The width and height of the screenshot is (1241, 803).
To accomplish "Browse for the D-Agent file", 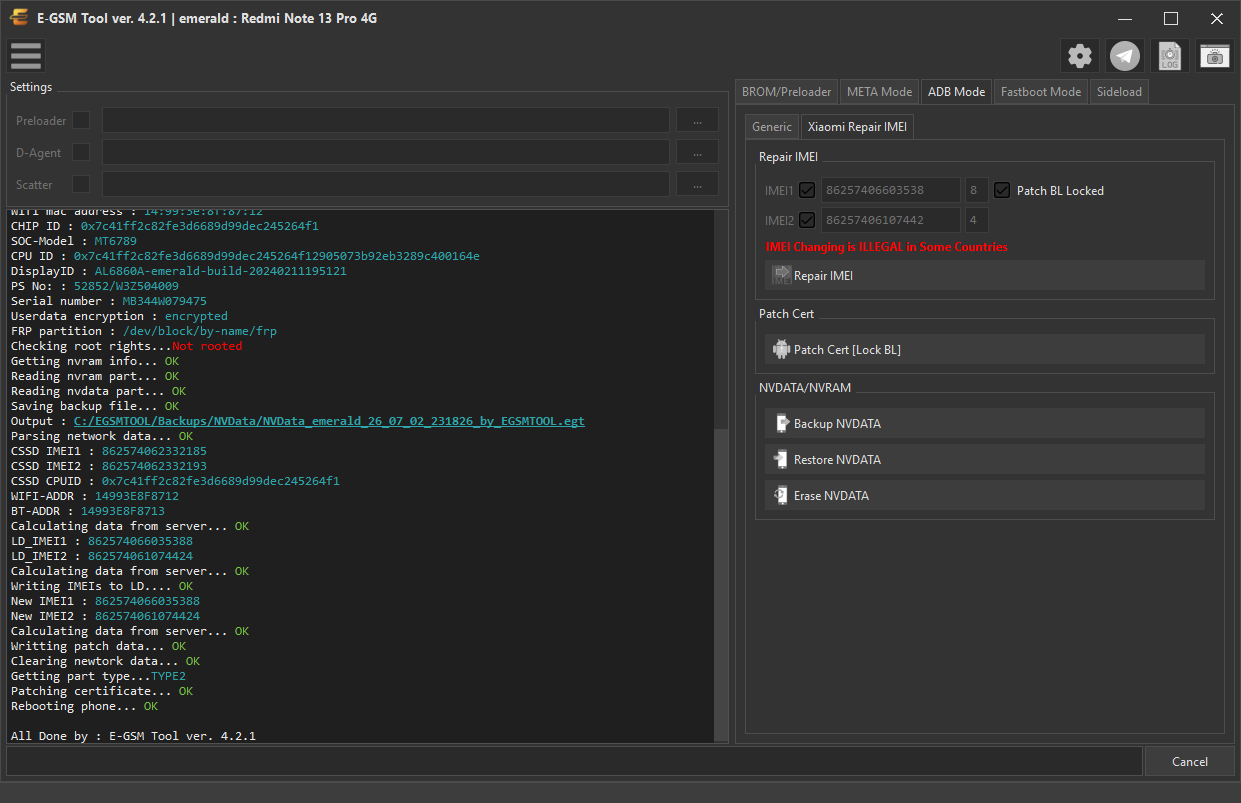I will [x=697, y=152].
